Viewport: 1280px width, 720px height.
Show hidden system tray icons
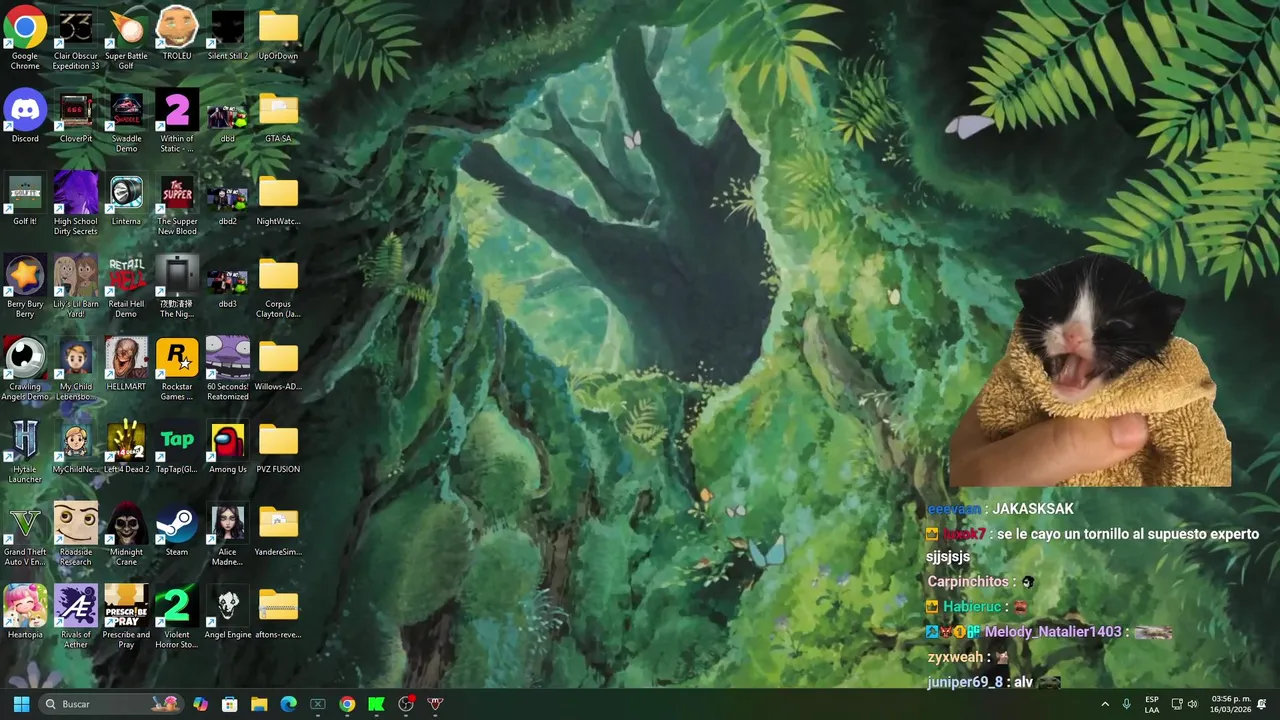pyautogui.click(x=1105, y=704)
